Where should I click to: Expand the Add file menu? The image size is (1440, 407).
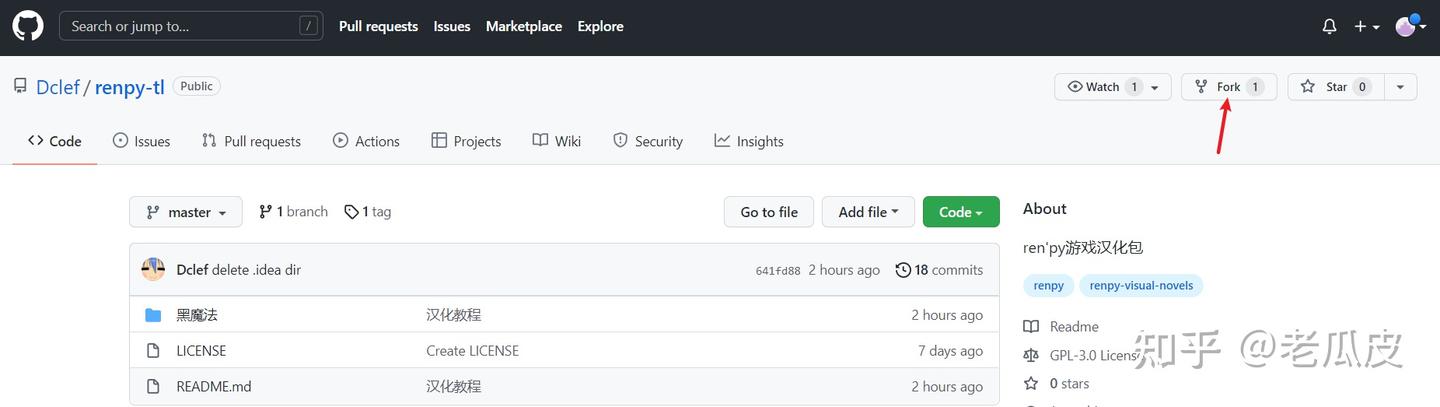tap(868, 212)
